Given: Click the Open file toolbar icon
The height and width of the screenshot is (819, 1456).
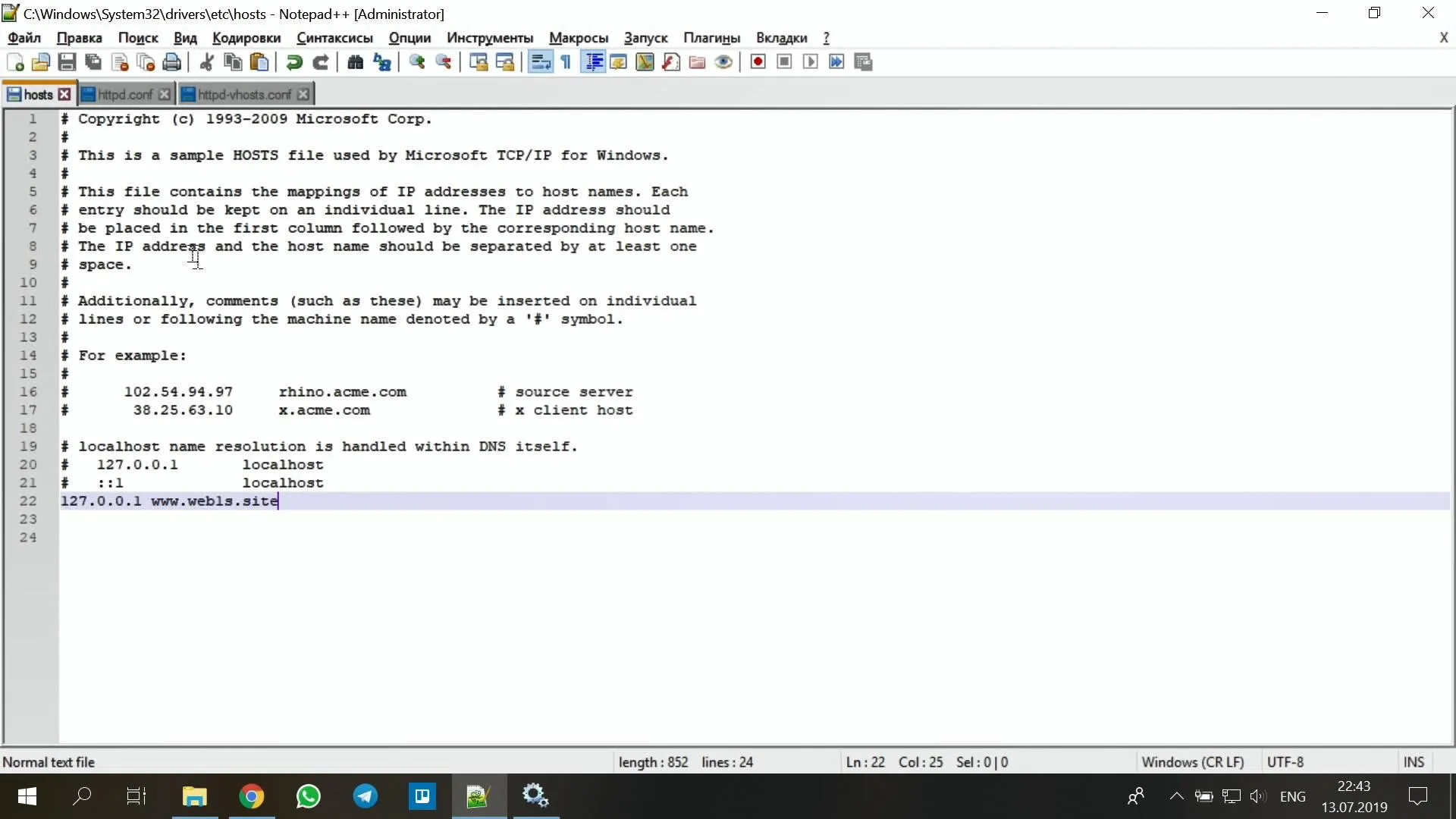Looking at the screenshot, I should (41, 62).
